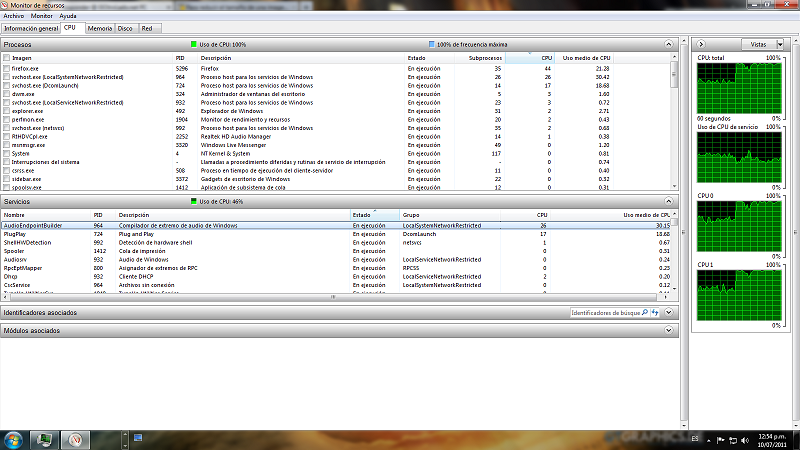Select the PlugPlay service row
The image size is (800, 450).
pos(337,234)
